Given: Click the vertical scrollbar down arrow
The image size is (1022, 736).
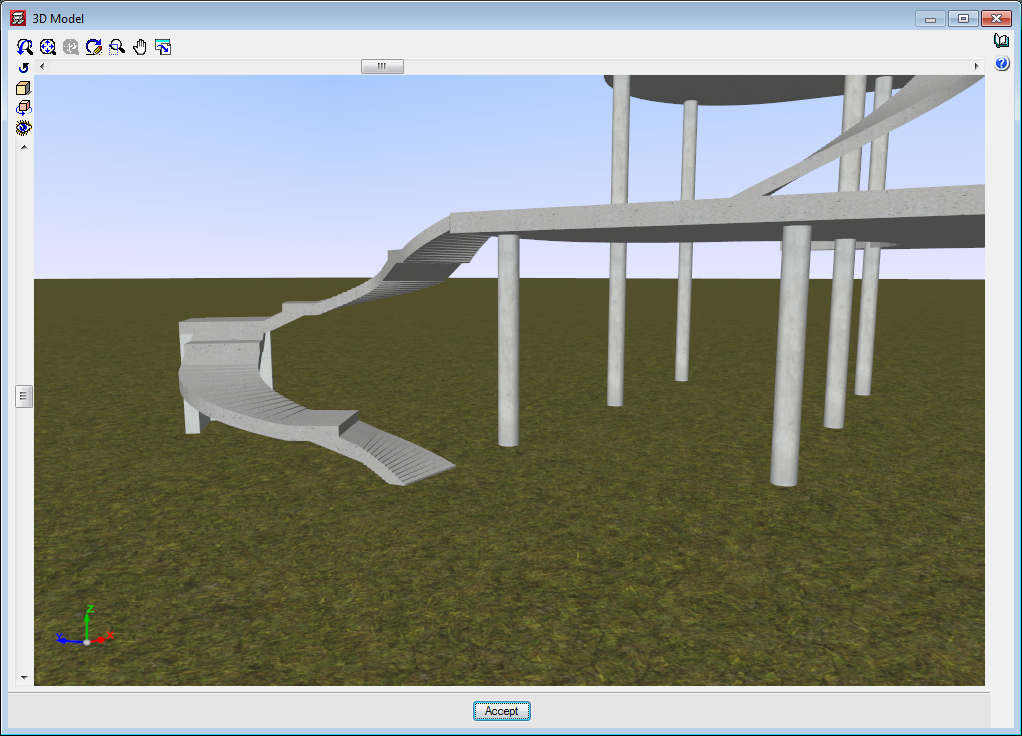Looking at the screenshot, I should (24, 677).
